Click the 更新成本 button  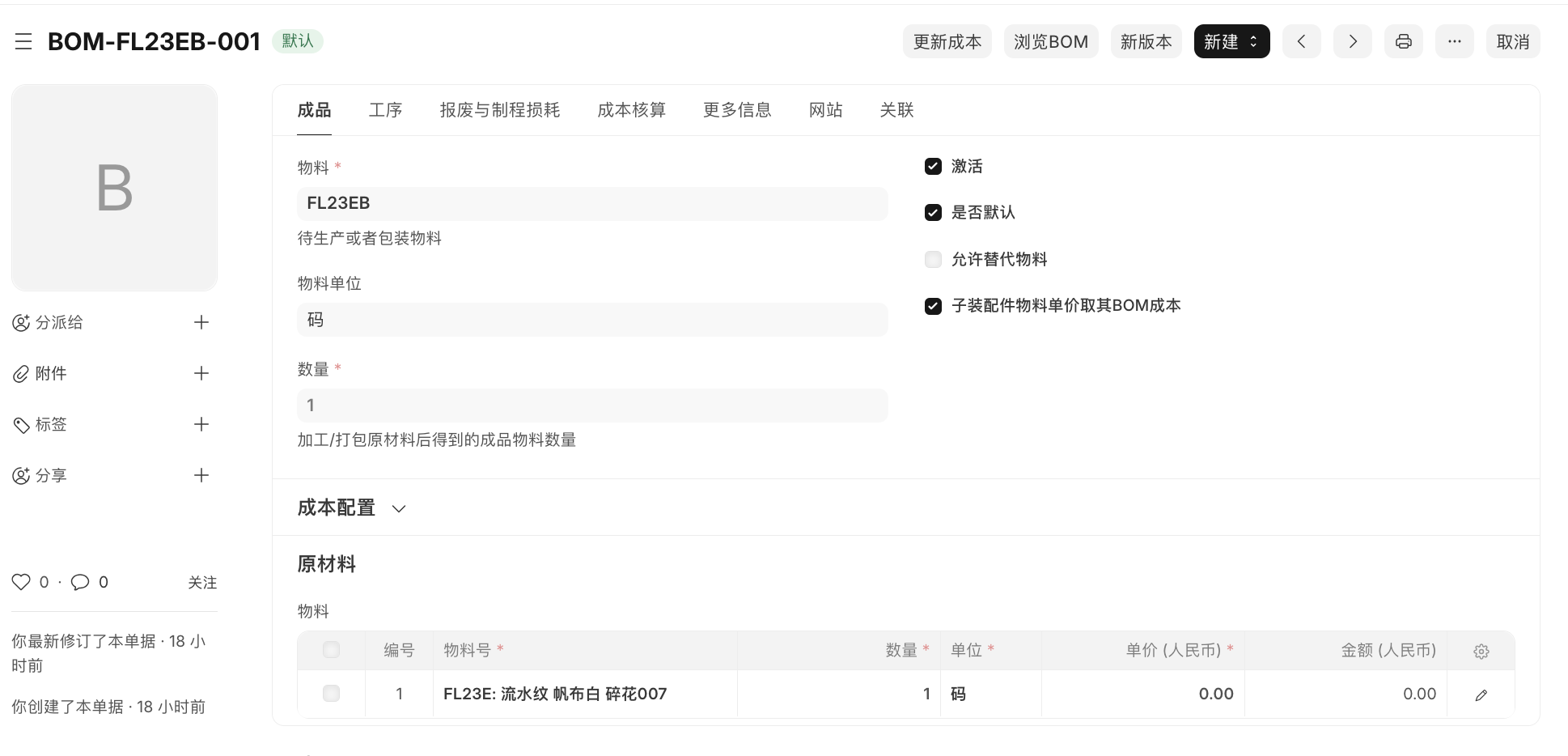[x=947, y=42]
